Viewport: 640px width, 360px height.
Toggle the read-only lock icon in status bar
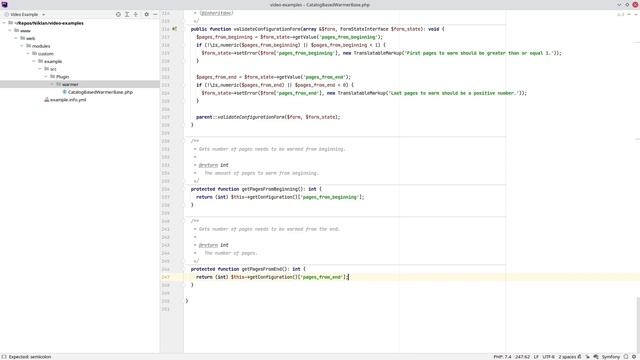(579, 357)
